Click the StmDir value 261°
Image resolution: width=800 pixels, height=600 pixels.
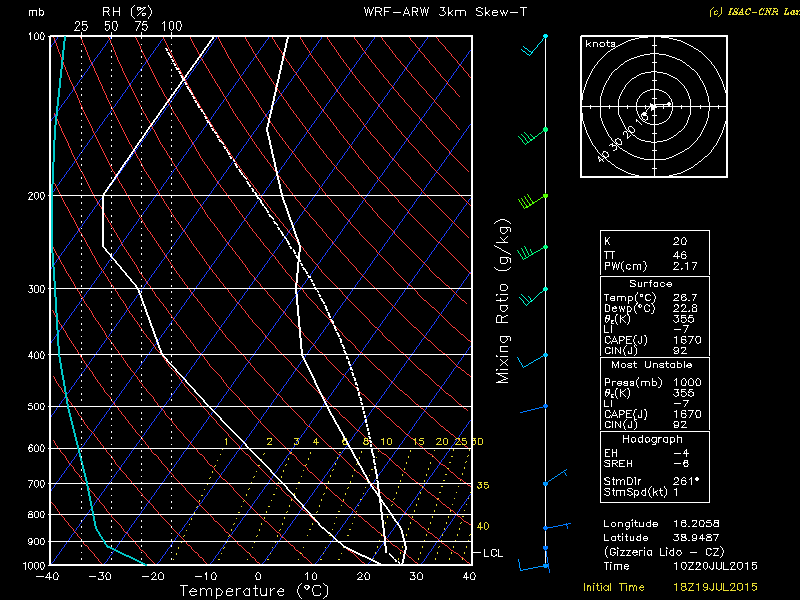[x=685, y=481]
